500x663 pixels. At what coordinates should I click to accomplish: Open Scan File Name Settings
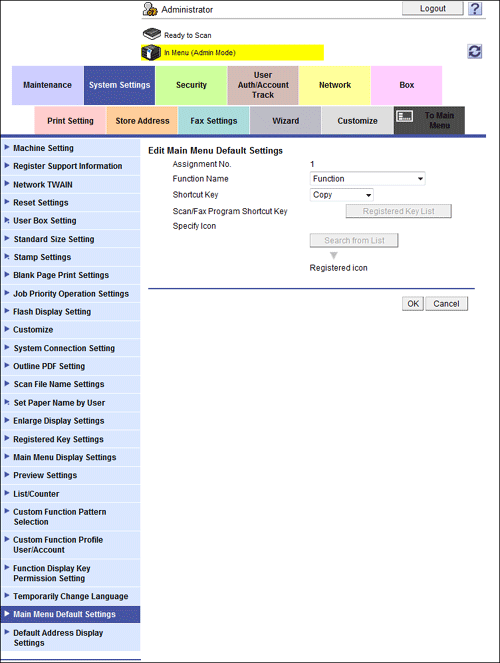click(x=71, y=384)
